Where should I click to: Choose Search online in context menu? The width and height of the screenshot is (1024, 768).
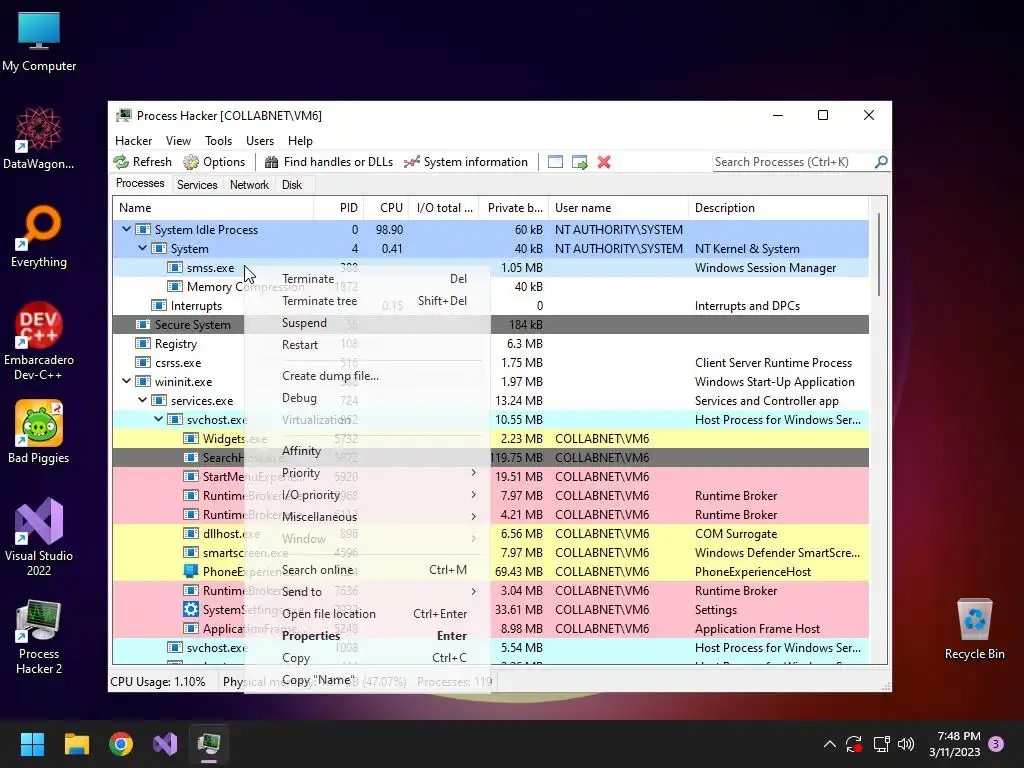(x=367, y=570)
